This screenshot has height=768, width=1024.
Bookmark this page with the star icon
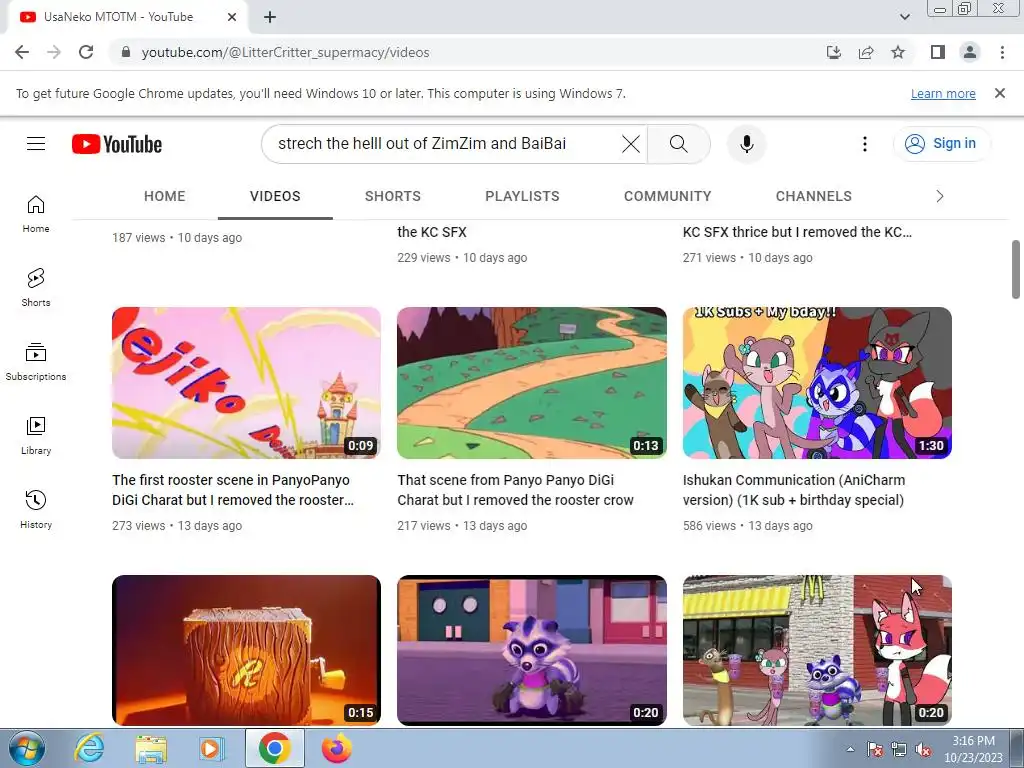tap(898, 52)
